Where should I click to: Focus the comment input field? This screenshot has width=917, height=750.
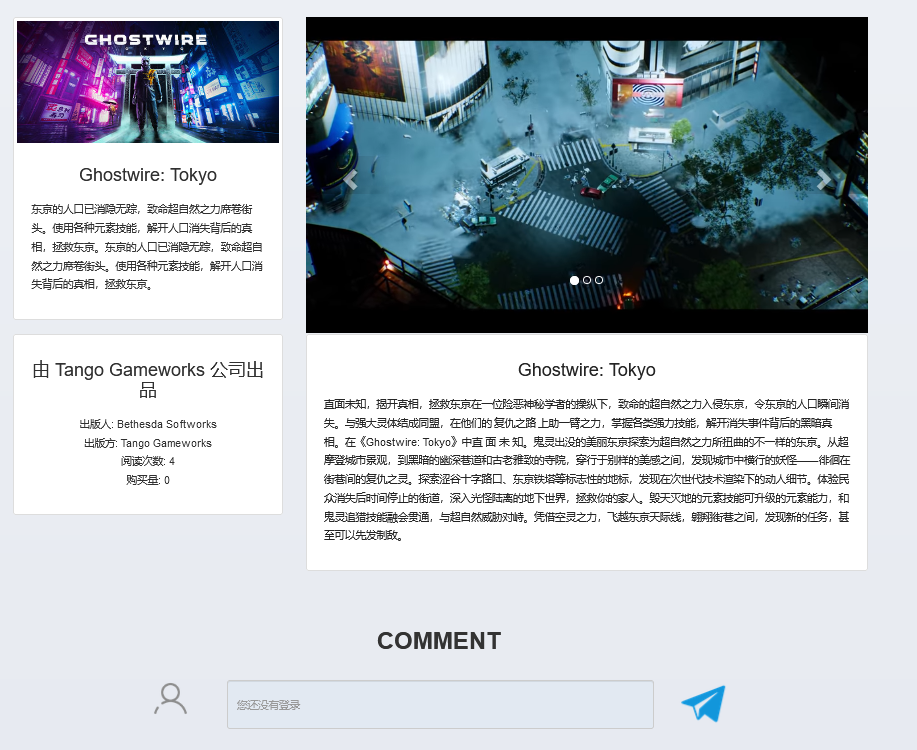click(x=440, y=705)
